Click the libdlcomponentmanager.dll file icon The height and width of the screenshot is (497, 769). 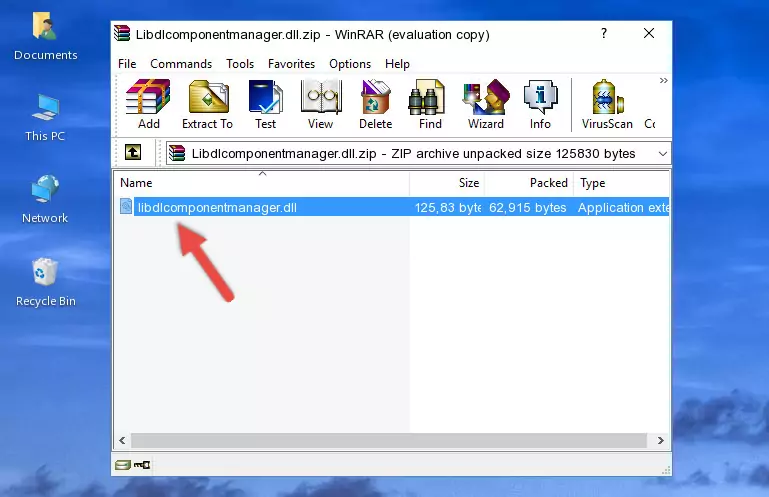pos(126,207)
